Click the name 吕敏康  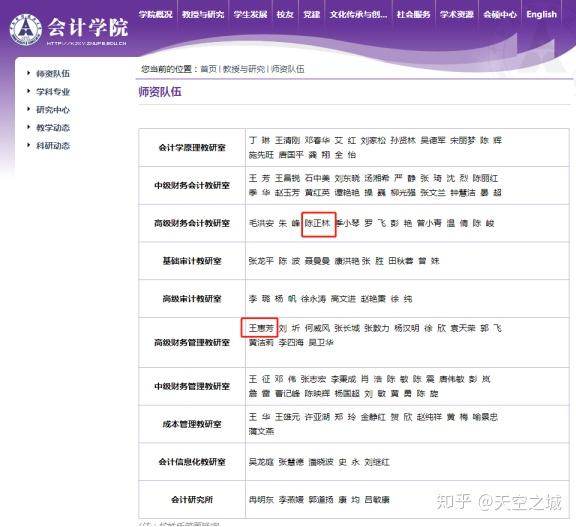[x=377, y=499]
